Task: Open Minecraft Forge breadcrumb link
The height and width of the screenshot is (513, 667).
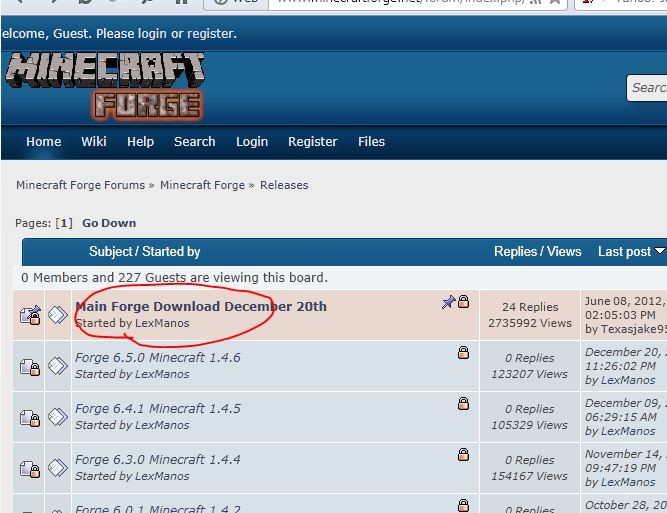Action: (202, 185)
